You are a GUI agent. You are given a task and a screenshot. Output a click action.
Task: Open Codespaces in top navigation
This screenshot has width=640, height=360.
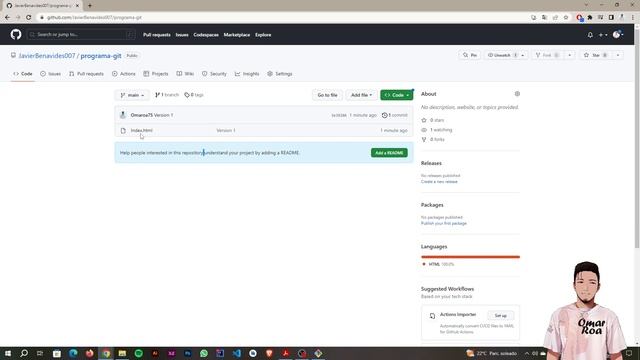point(206,35)
